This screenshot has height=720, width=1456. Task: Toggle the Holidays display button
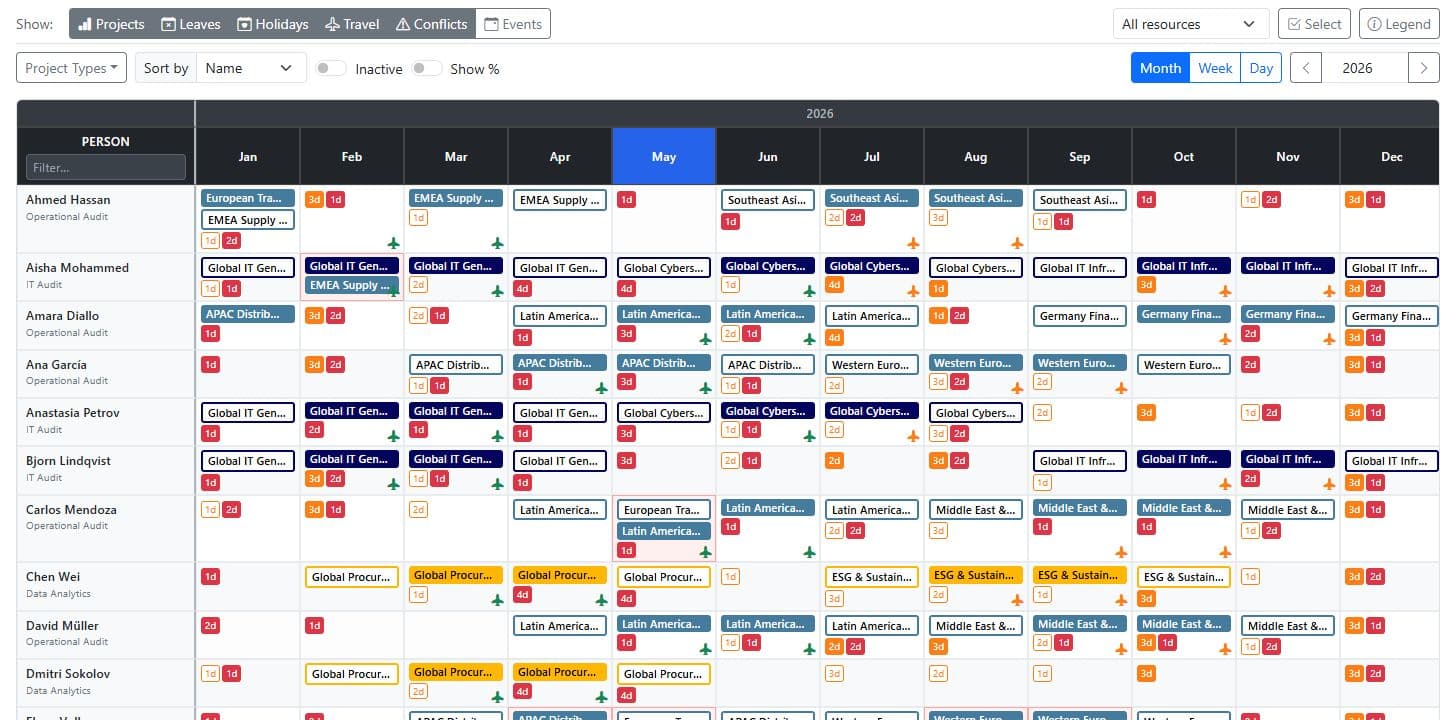pos(273,24)
